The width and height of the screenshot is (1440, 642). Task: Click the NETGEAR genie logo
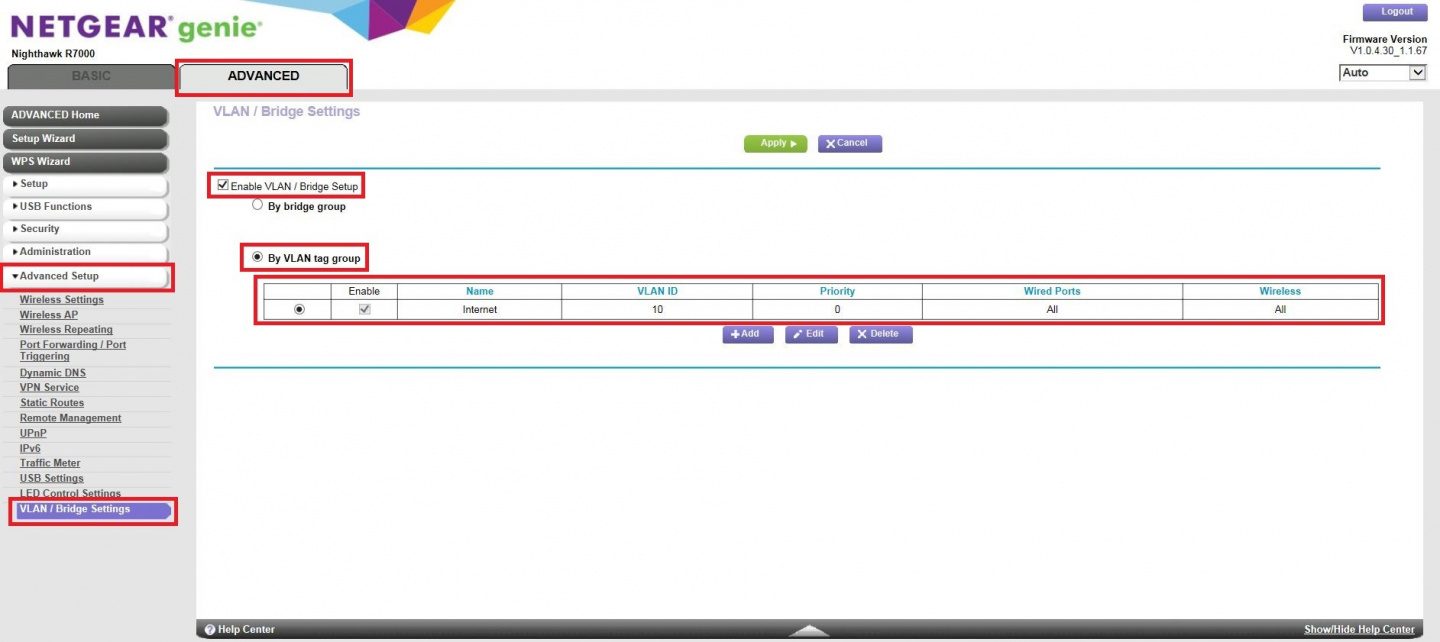click(x=136, y=27)
